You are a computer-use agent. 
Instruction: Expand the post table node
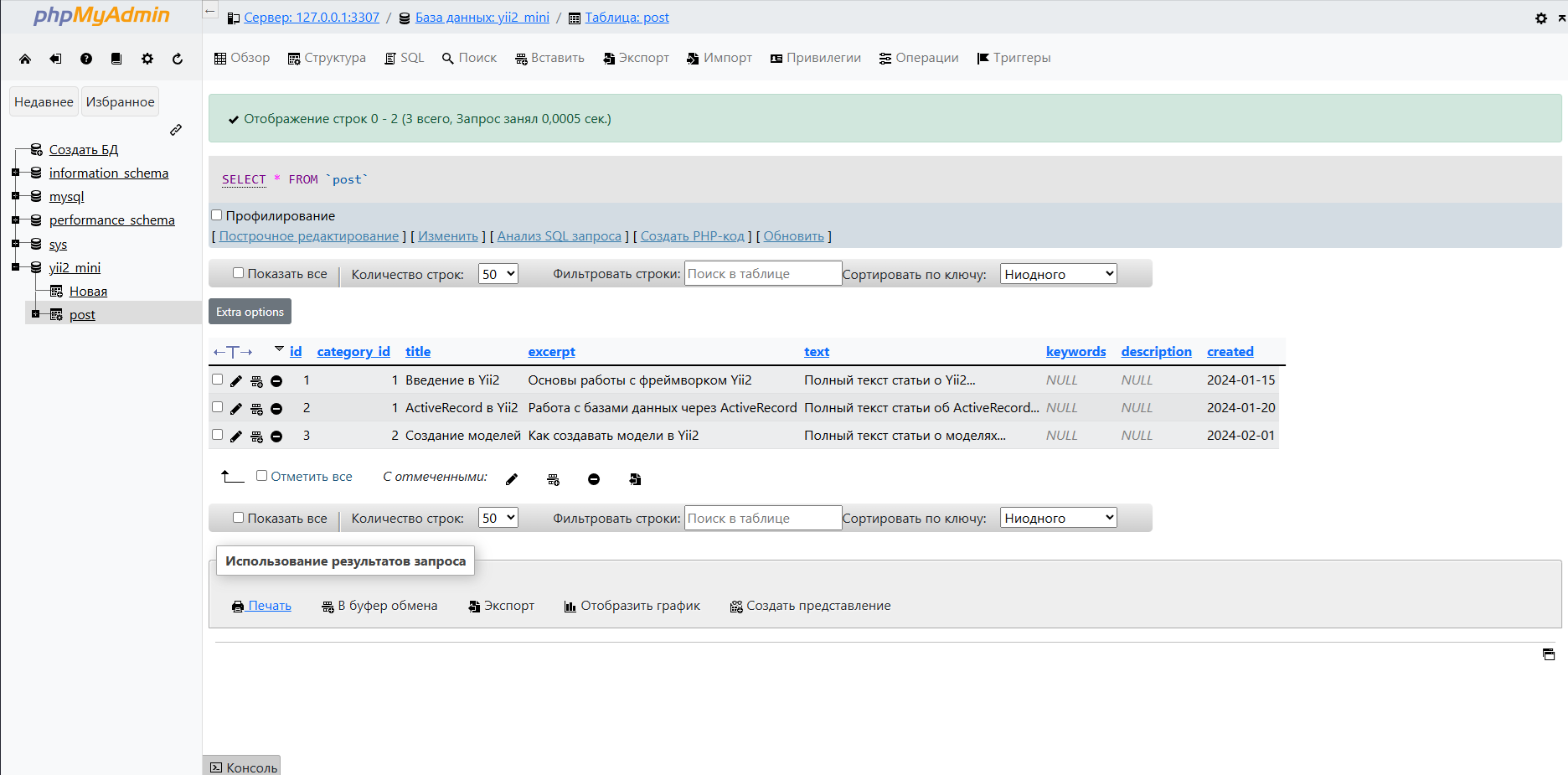click(35, 314)
